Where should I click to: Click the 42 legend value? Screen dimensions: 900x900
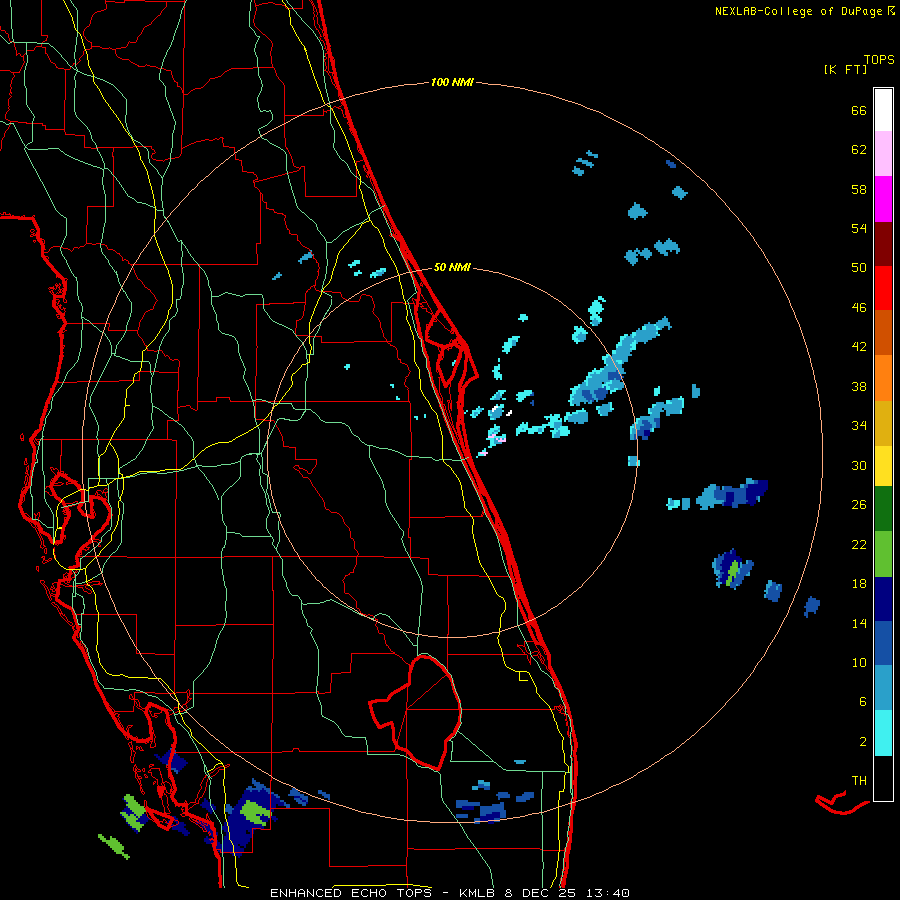pyautogui.click(x=859, y=347)
